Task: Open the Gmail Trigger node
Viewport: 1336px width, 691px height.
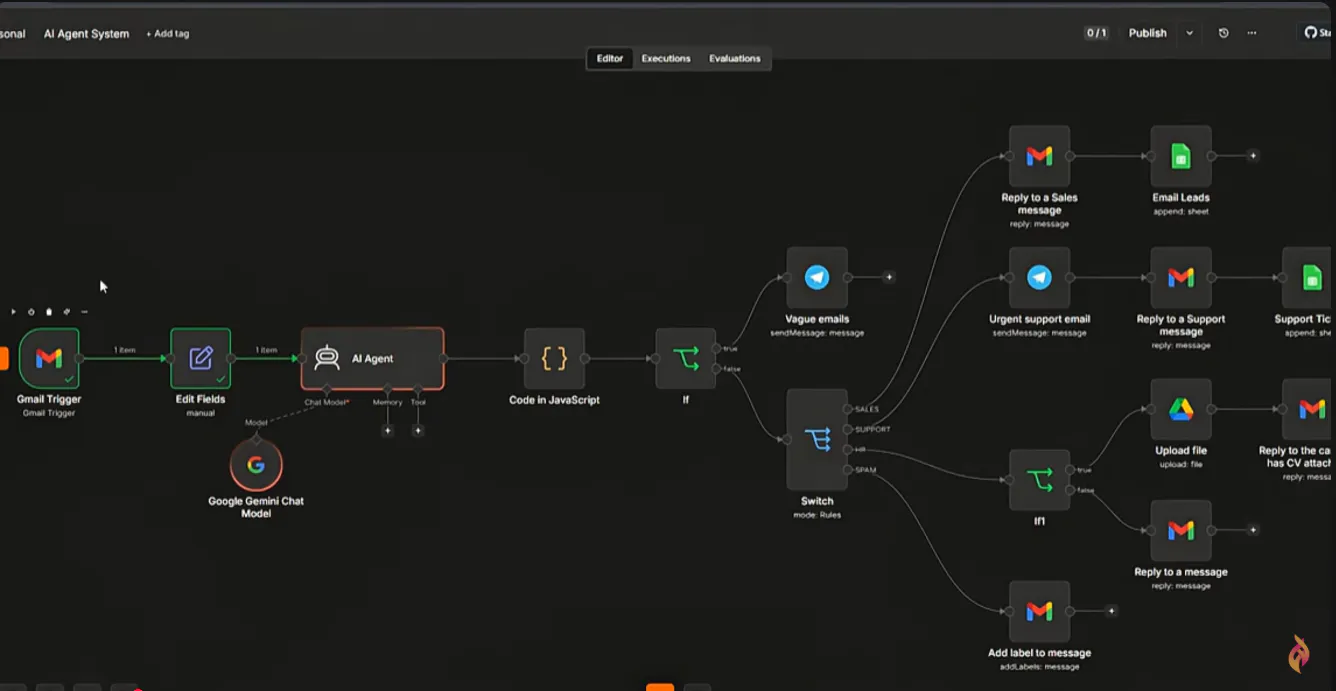Action: 49,358
